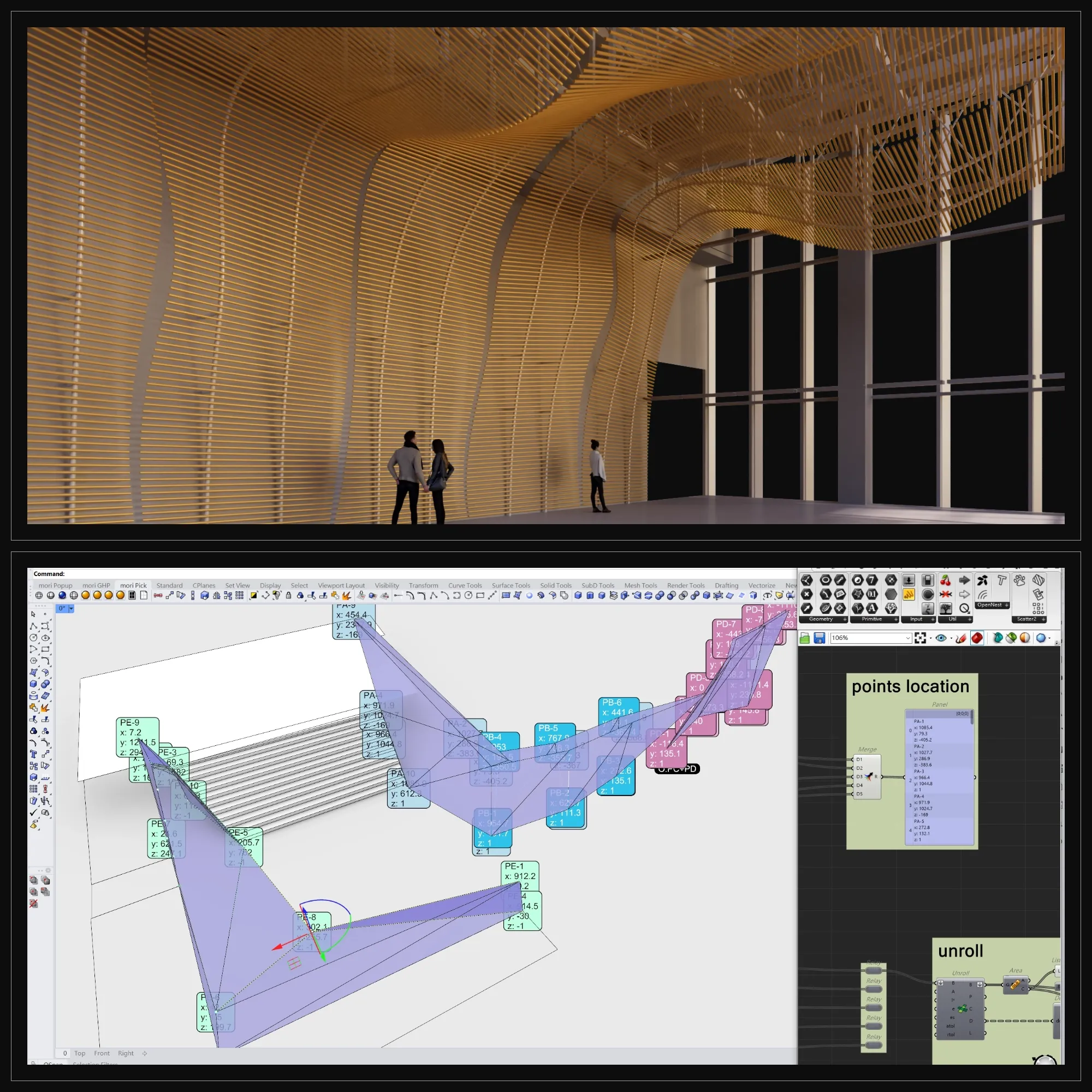Open the Grasshopper file with green folder icon
The width and height of the screenshot is (1092, 1092).
[805, 638]
